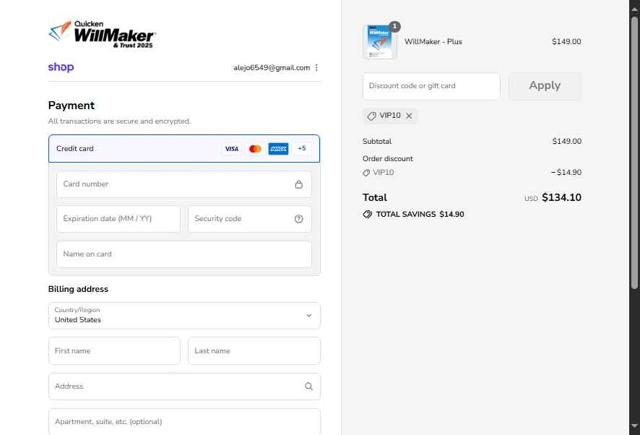Click the tag icon beside Order discount VIP10

click(x=366, y=173)
